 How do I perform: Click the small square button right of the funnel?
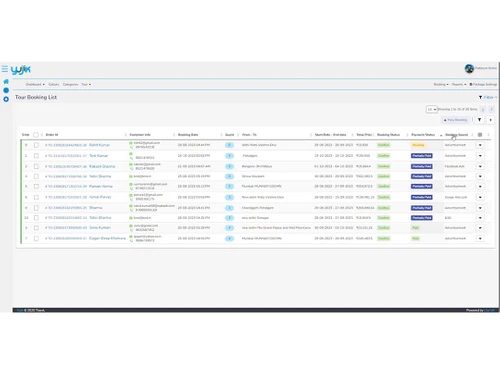491,120
